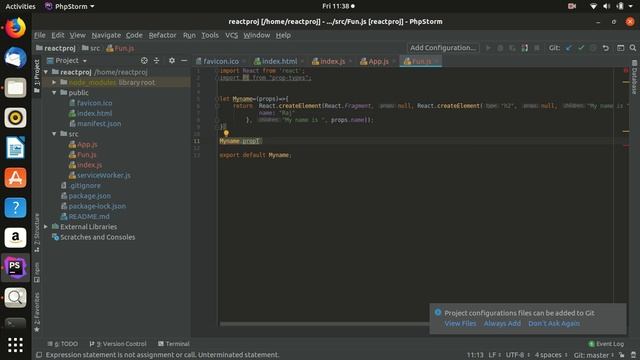The width and height of the screenshot is (640, 360).
Task: Hide the Project panel with minus icon
Action: tap(184, 60)
